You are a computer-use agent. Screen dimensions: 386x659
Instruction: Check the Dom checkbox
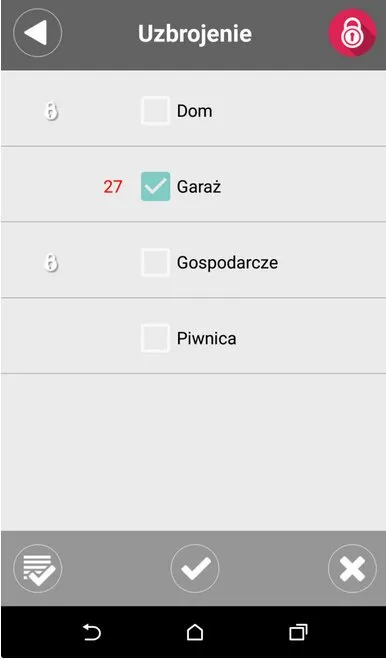click(x=156, y=111)
